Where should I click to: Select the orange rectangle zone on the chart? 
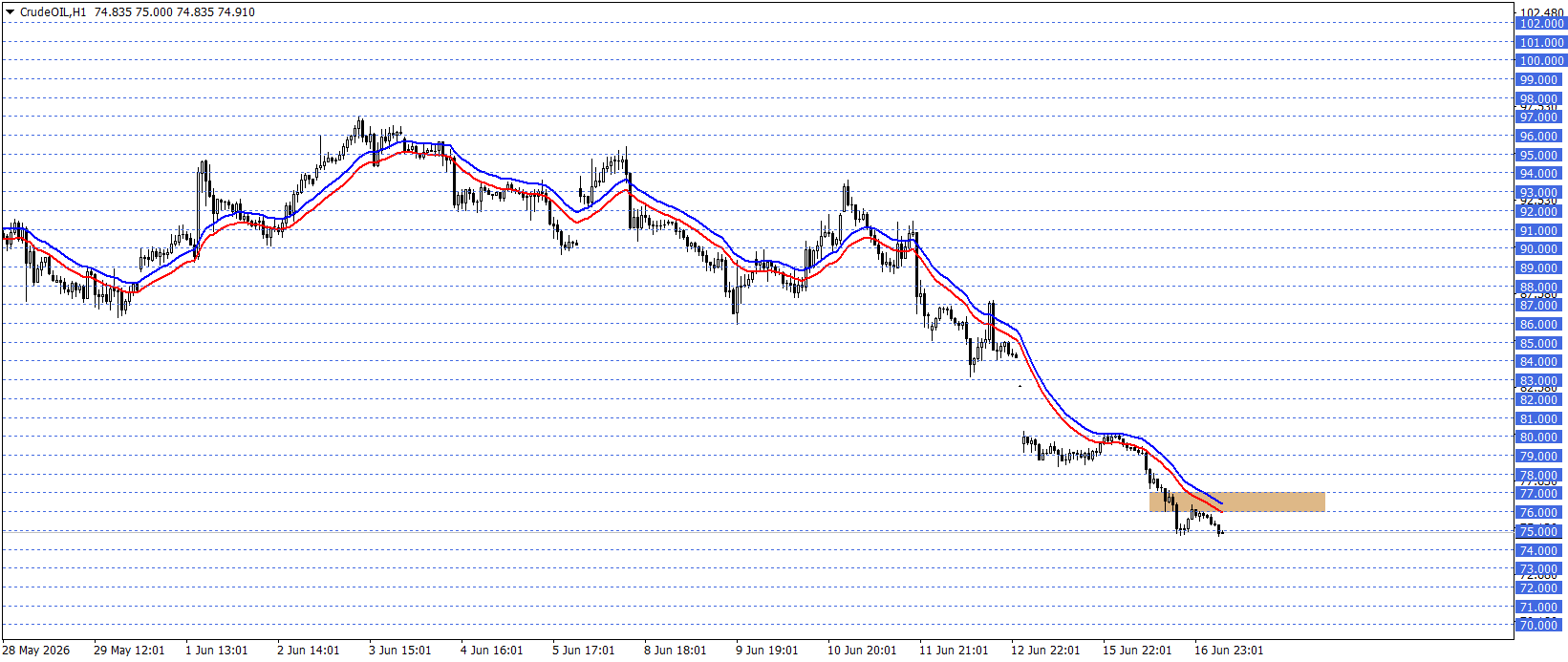click(1237, 502)
